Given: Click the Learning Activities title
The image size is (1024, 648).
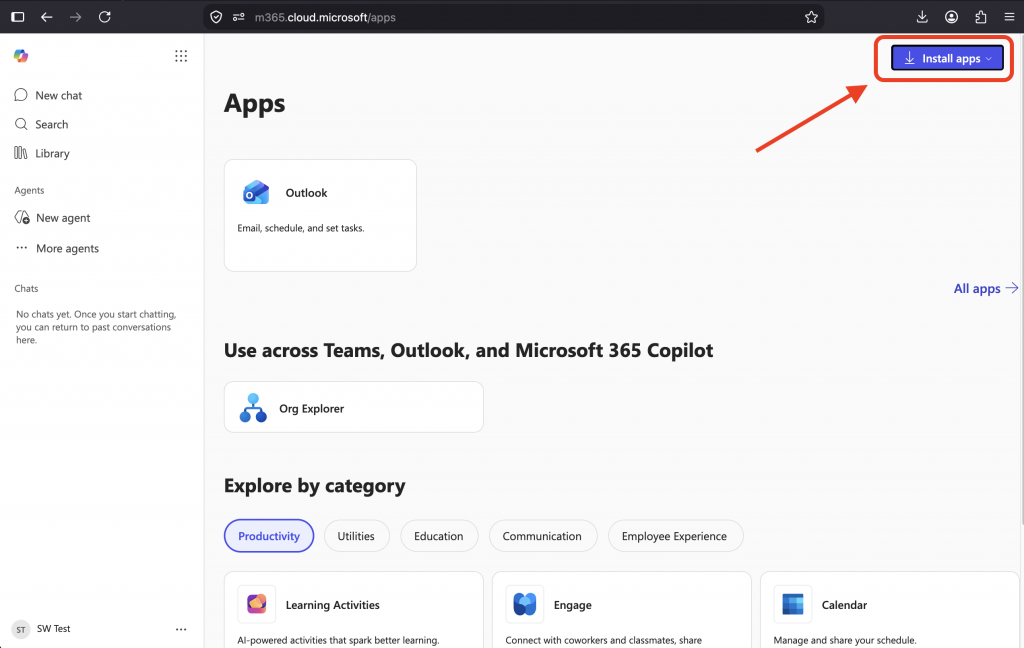Looking at the screenshot, I should tap(332, 605).
